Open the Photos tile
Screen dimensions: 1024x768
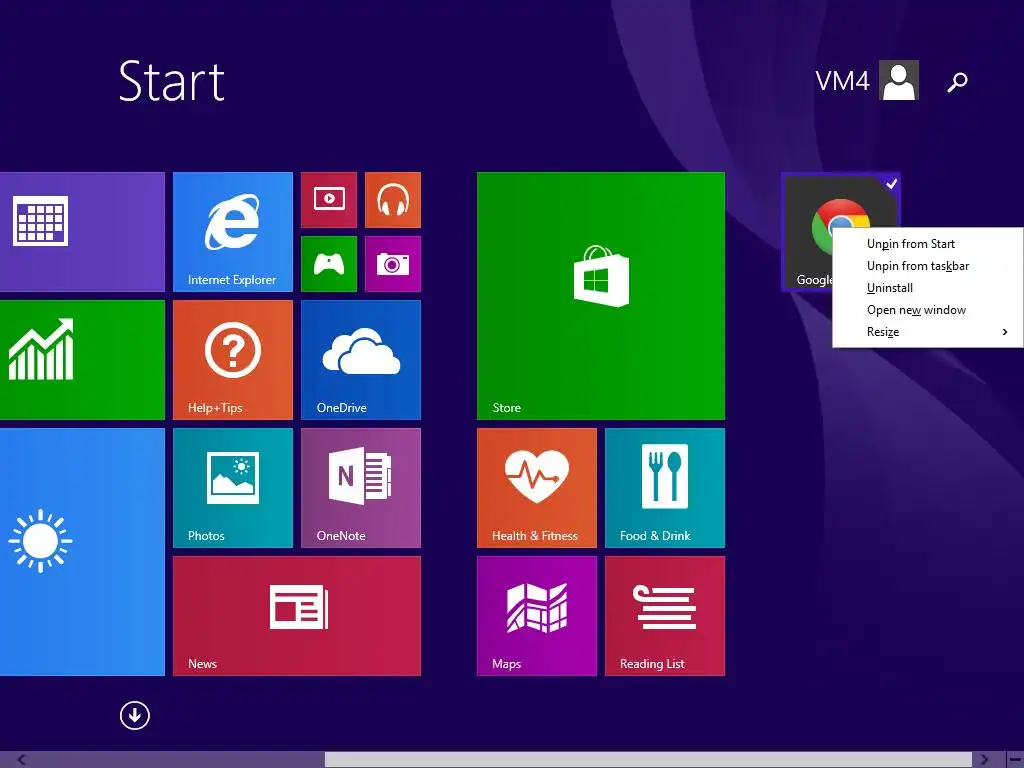coord(232,488)
